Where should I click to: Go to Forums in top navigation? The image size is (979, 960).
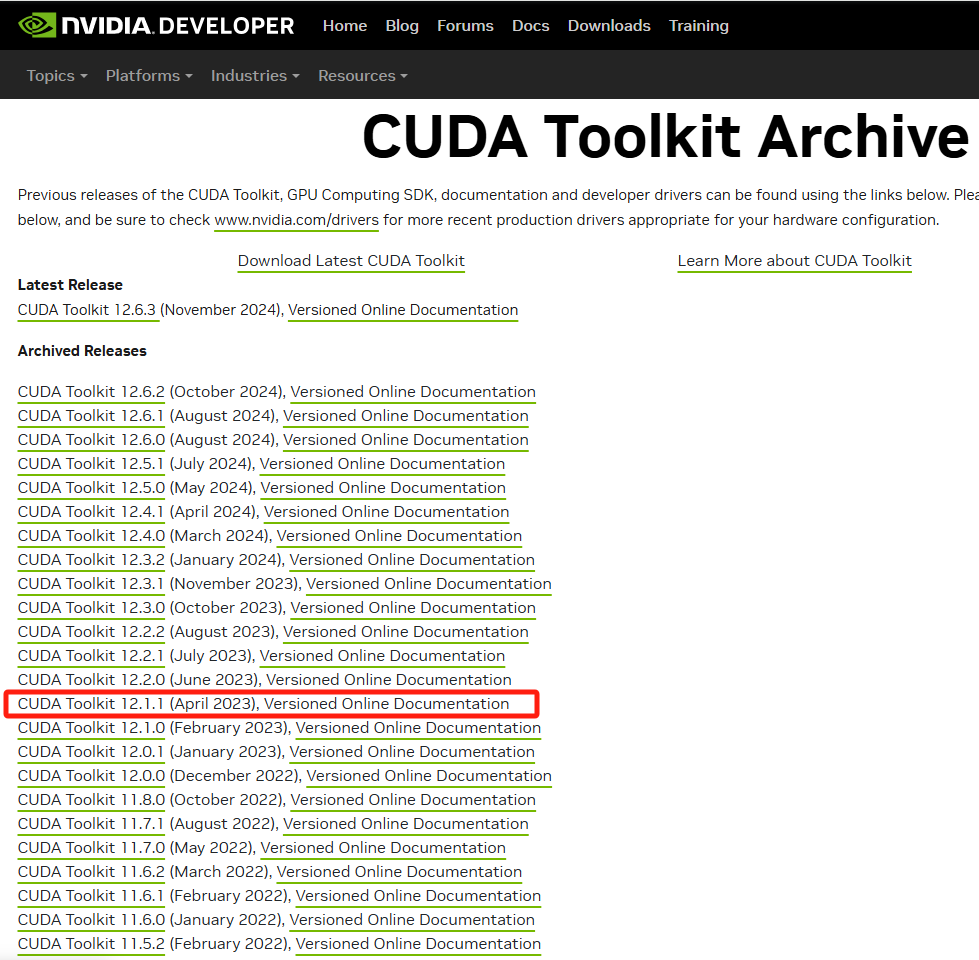(x=465, y=26)
